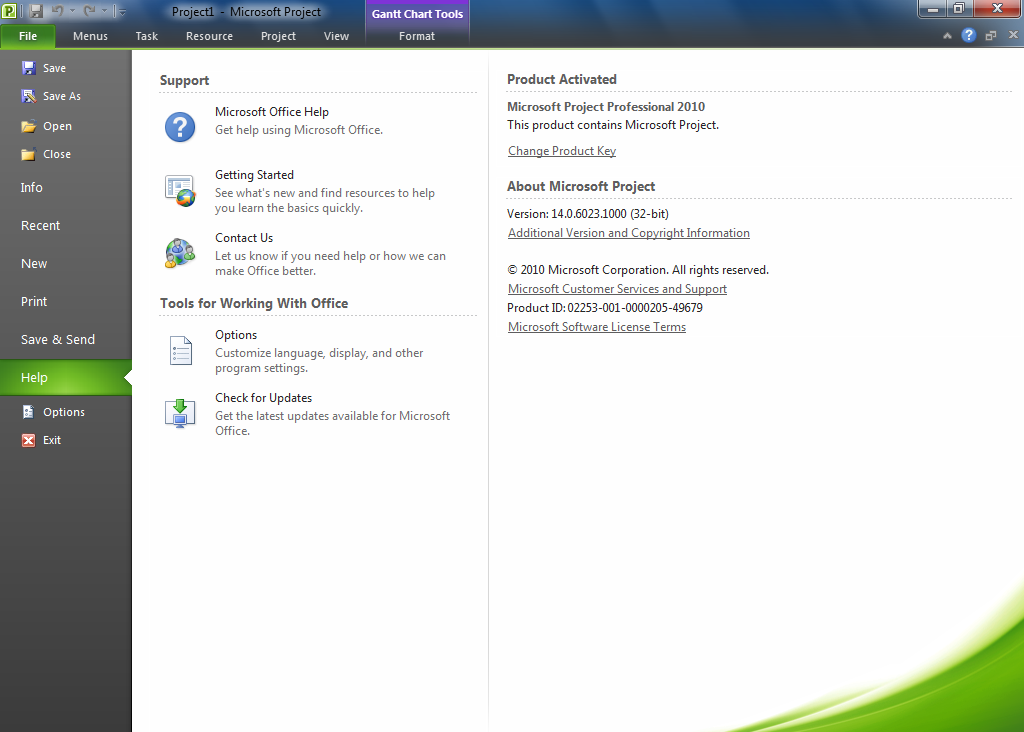The image size is (1024, 732).
Task: Click the Open folder icon
Action: (28, 126)
